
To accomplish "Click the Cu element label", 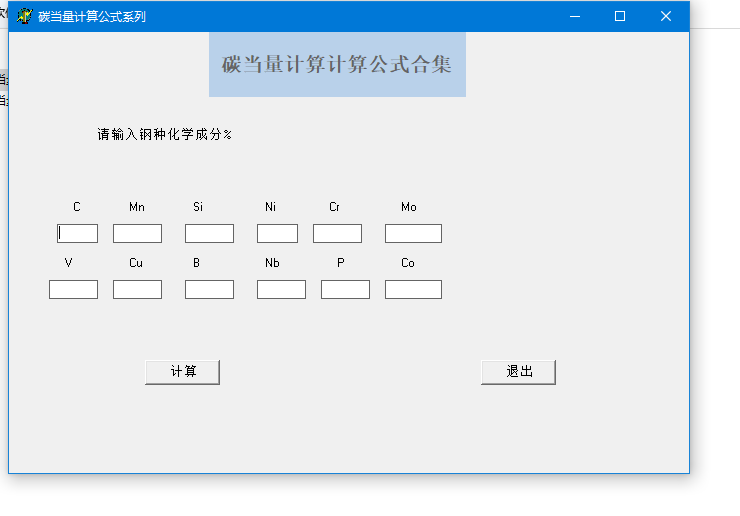I will tap(136, 263).
